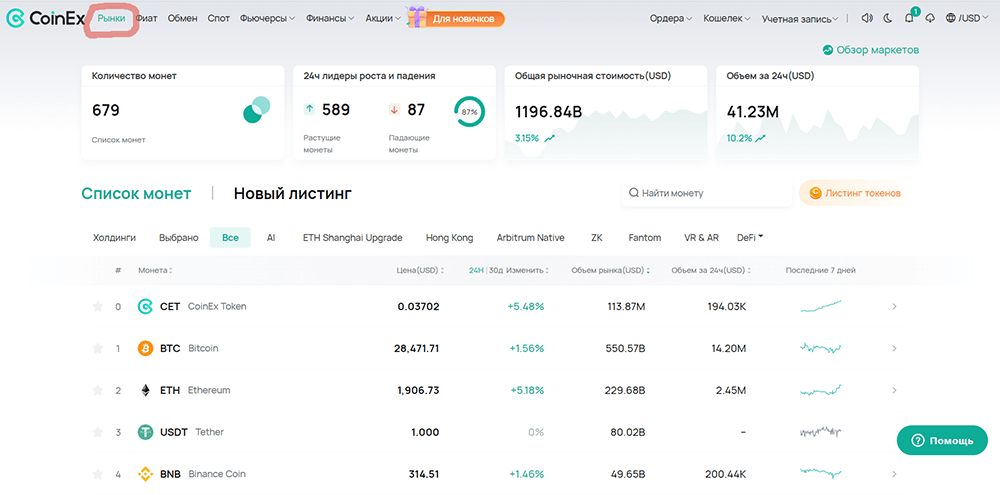Favorite CET with the star icon
Viewport: 1000px width, 495px height.
(98, 307)
